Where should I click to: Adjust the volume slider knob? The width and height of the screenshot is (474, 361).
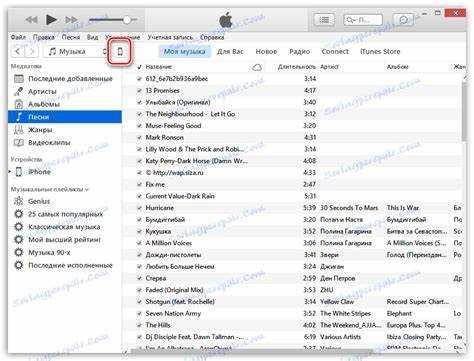click(x=127, y=20)
